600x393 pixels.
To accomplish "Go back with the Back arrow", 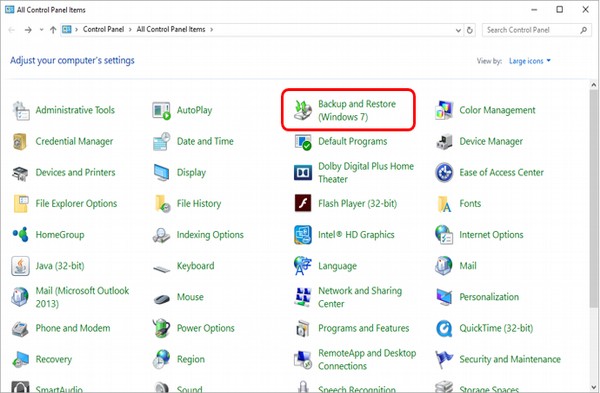I will point(11,30).
